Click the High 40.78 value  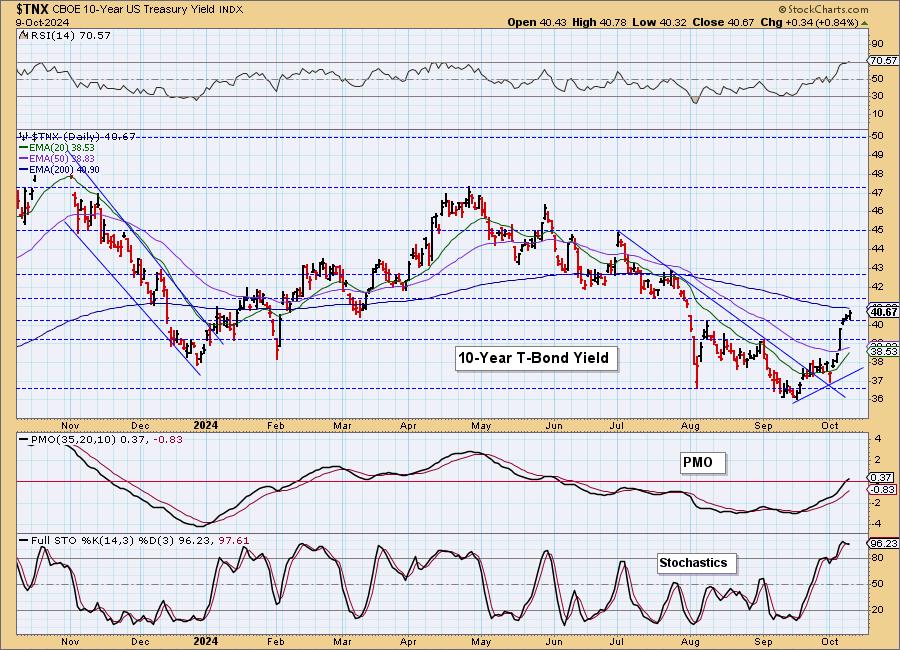[x=600, y=22]
